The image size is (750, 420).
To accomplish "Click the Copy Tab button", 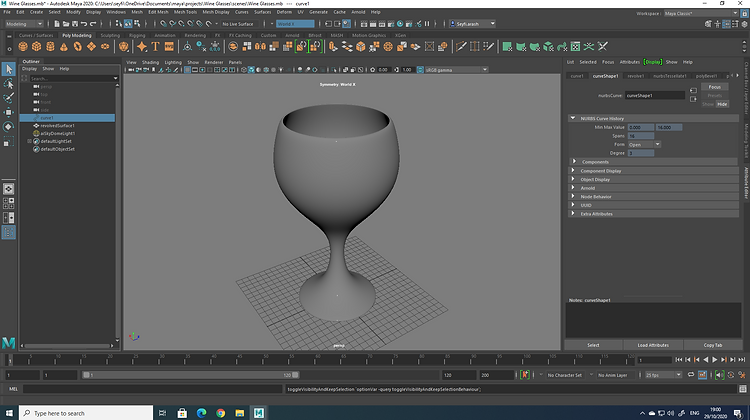I will (713, 345).
